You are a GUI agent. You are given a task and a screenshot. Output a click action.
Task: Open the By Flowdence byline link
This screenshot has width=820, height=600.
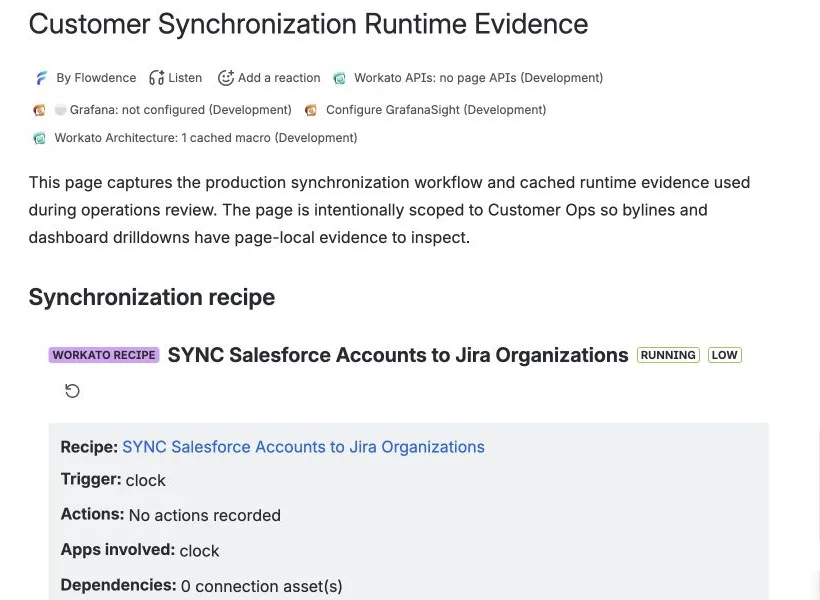click(96, 78)
